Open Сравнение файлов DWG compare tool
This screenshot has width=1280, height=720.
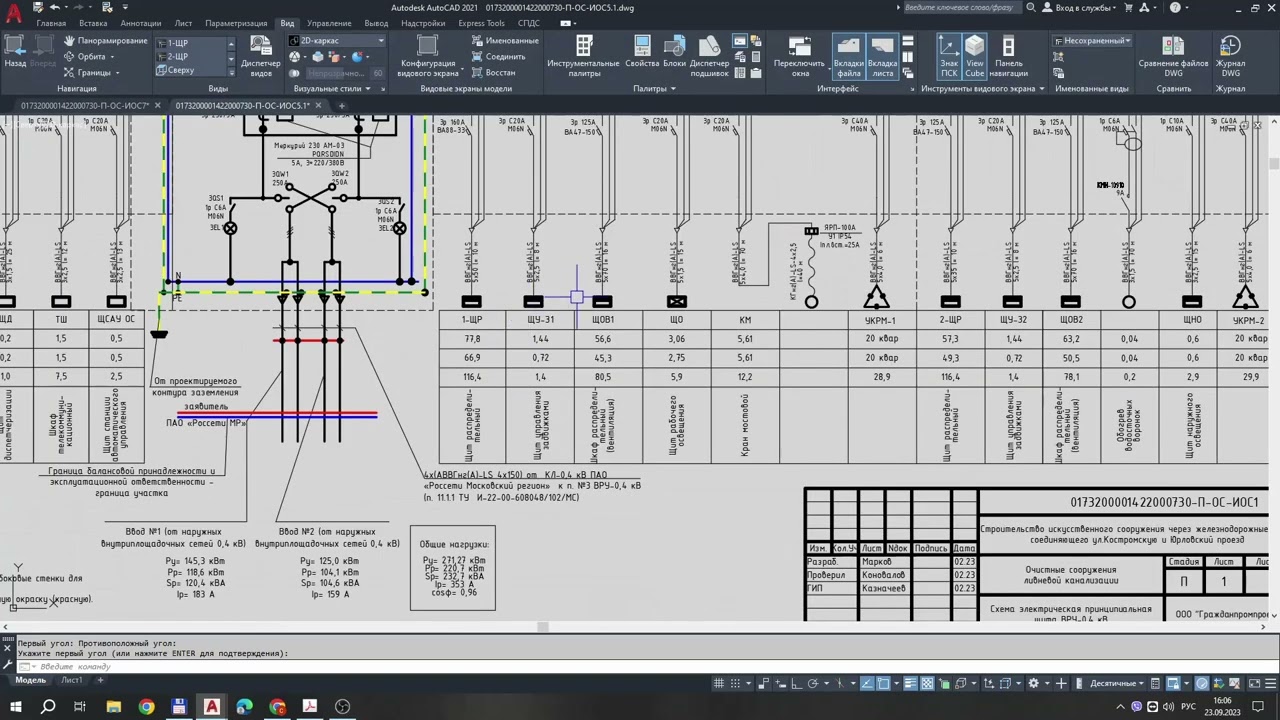pyautogui.click(x=1174, y=56)
